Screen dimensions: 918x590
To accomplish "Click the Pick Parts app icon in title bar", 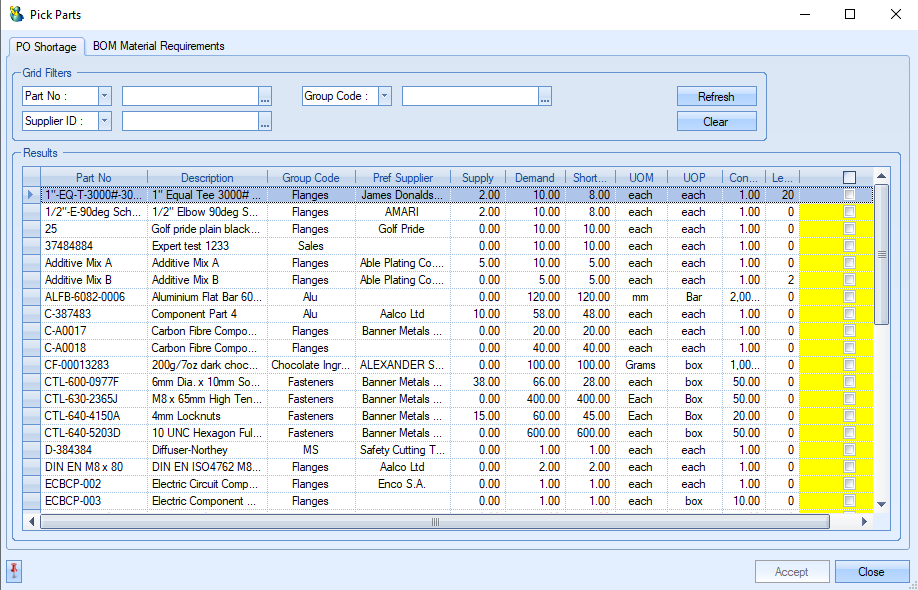I will (x=15, y=15).
